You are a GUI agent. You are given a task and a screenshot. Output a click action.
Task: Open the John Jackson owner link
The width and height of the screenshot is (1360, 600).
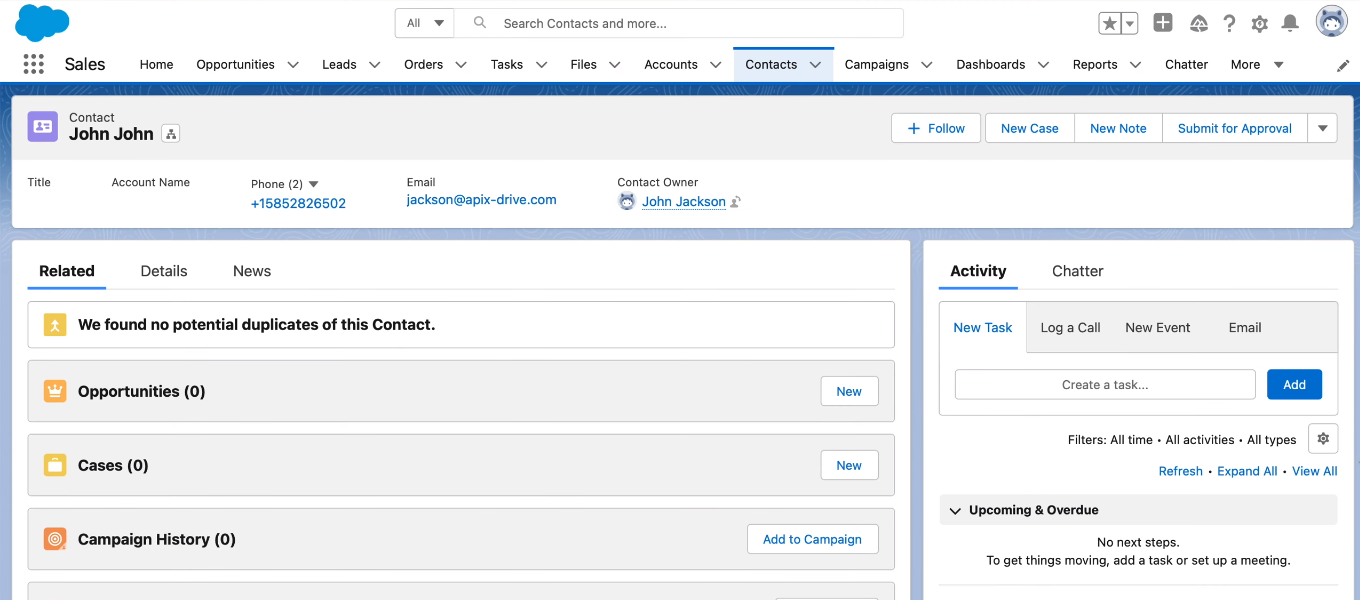click(x=684, y=201)
